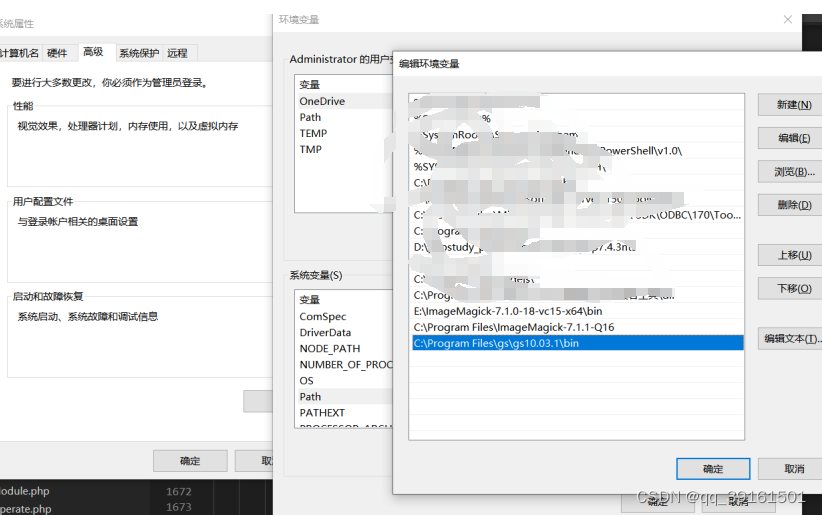Select the OS system variable

pos(345,381)
